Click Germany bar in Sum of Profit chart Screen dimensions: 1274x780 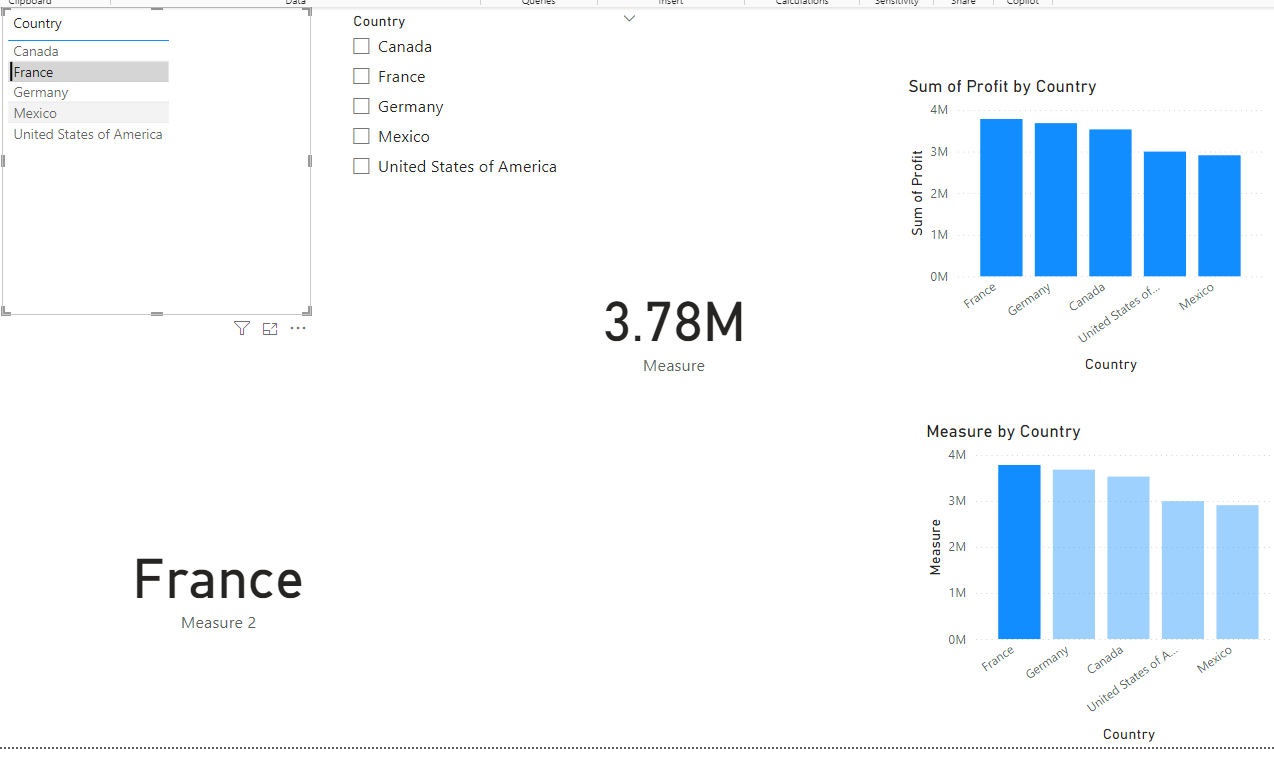point(1056,199)
